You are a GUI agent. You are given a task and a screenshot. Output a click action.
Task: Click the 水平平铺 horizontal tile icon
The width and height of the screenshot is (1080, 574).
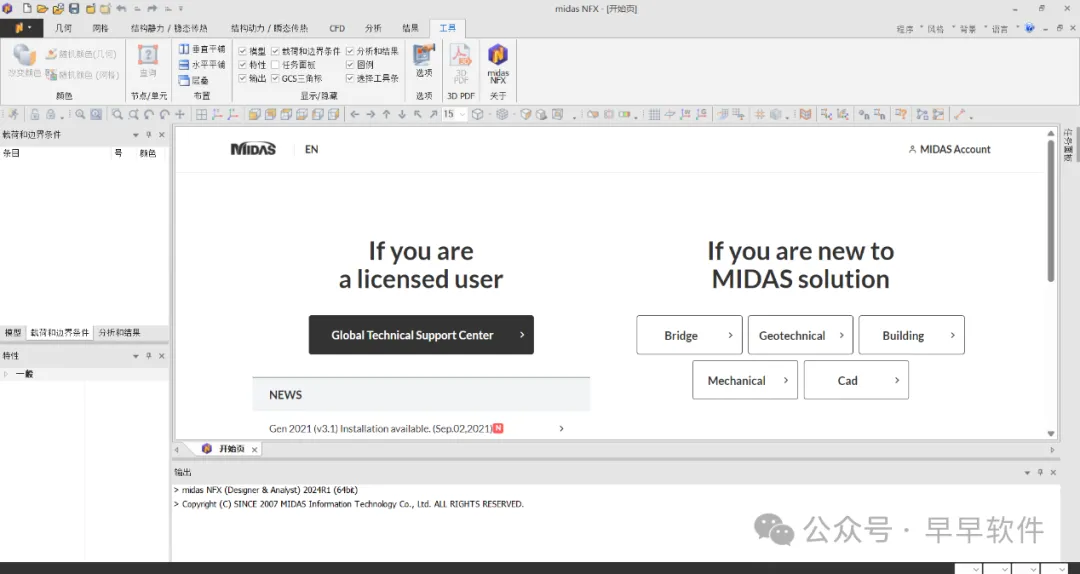click(184, 64)
